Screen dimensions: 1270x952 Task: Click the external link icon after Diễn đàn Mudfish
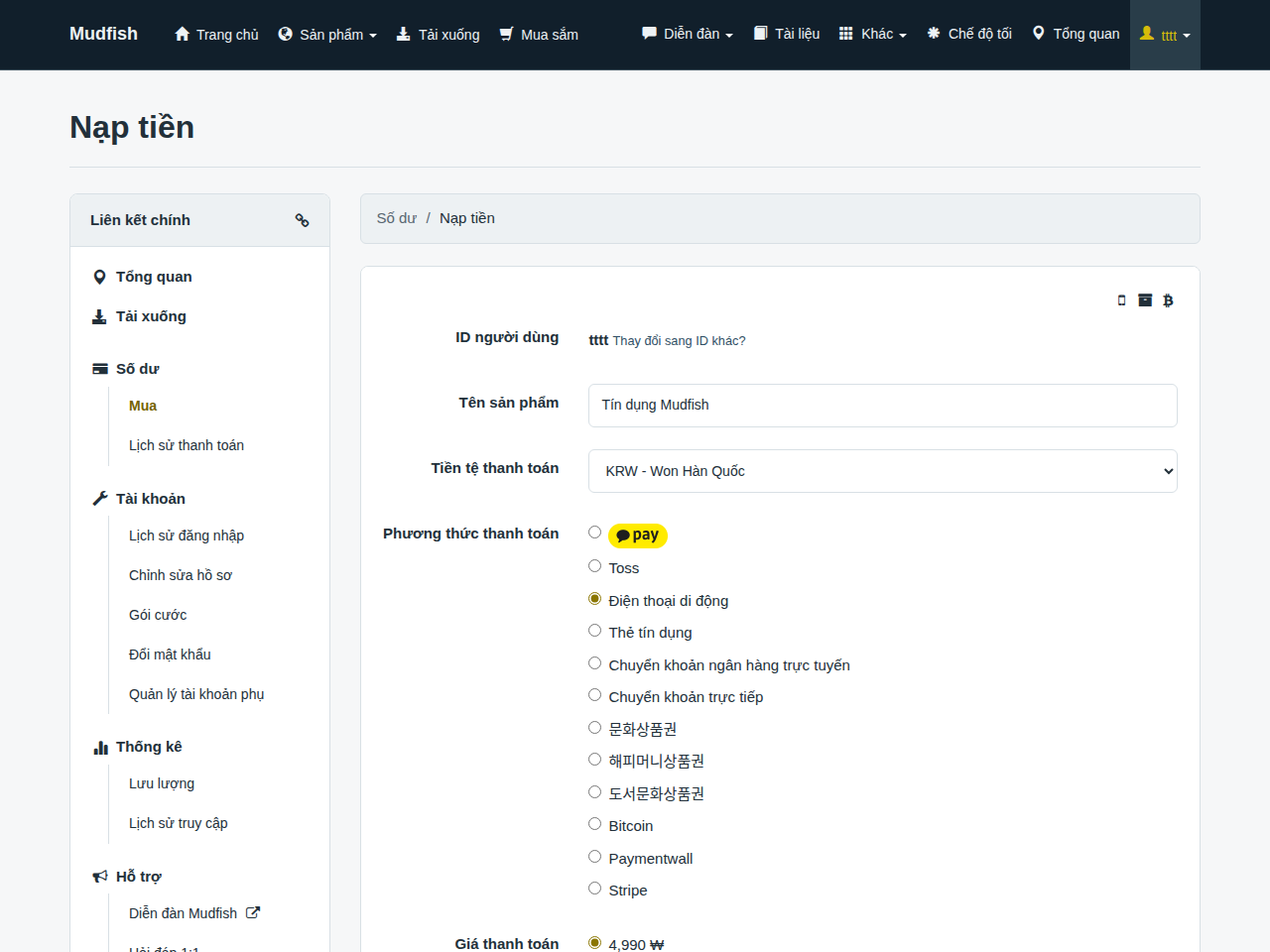[x=253, y=912]
